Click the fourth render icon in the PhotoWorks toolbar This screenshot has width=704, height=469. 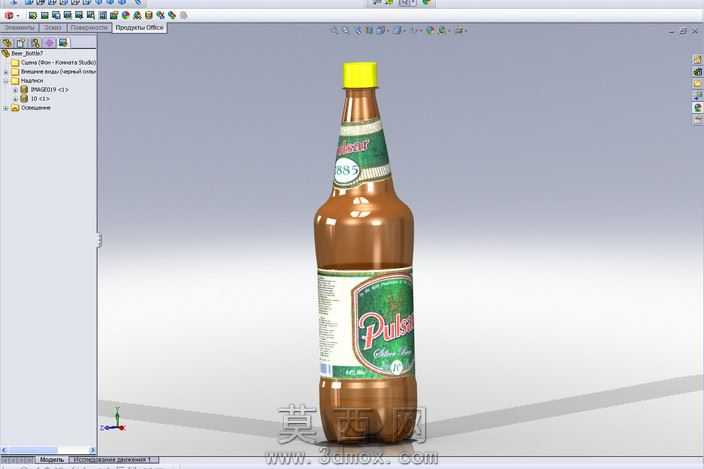(68, 15)
